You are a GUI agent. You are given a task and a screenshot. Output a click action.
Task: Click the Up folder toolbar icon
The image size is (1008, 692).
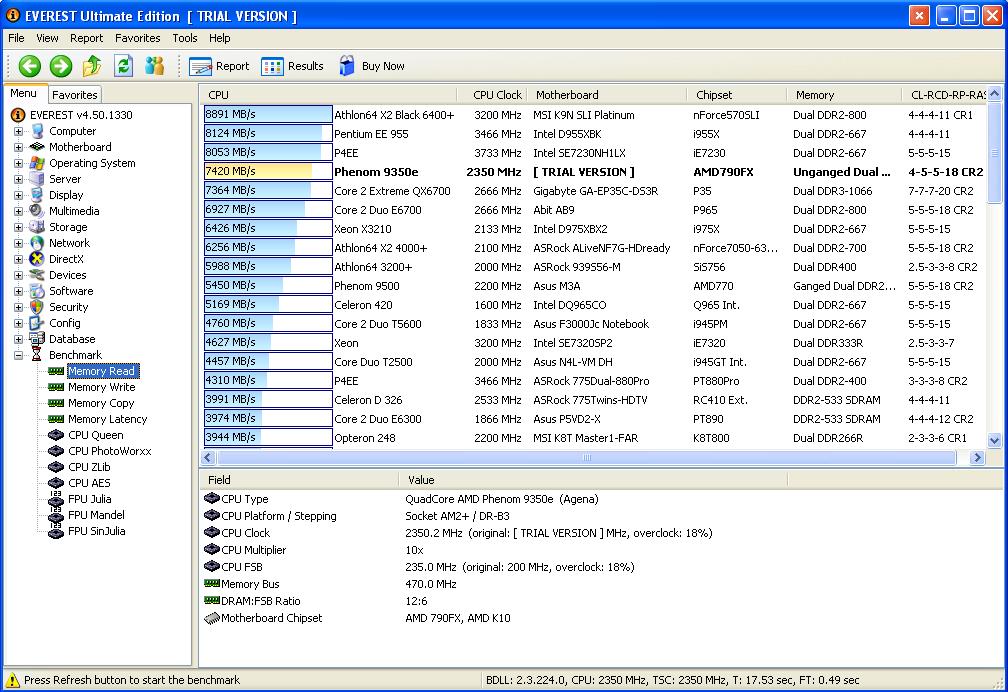(92, 66)
